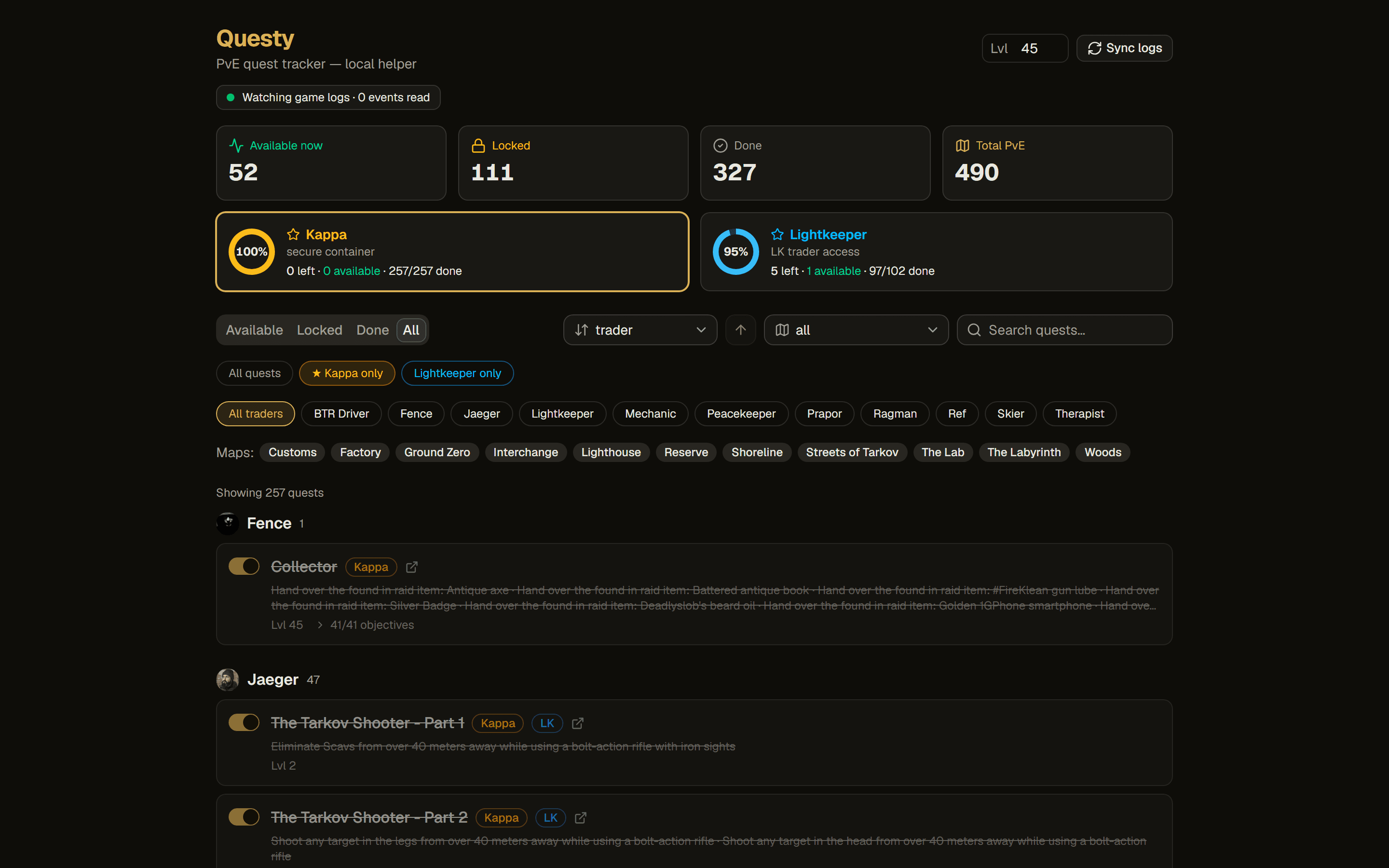Viewport: 1389px width, 868px height.
Task: Click the Total PvE map icon
Action: [963, 146]
